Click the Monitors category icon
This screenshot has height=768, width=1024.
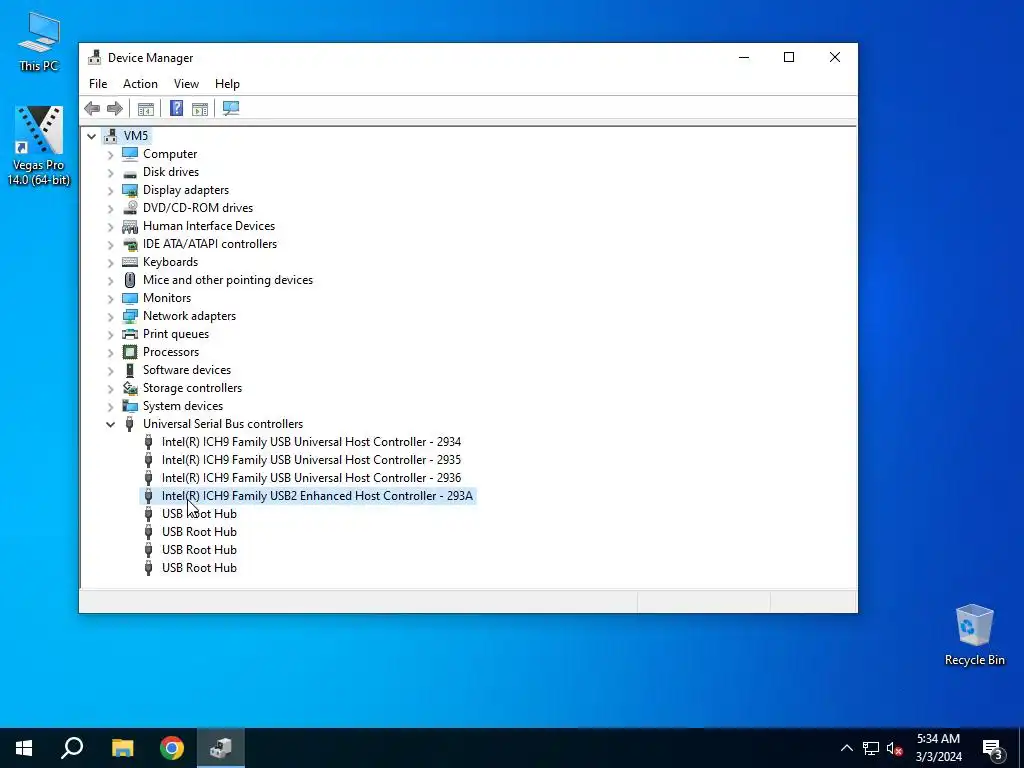[130, 298]
